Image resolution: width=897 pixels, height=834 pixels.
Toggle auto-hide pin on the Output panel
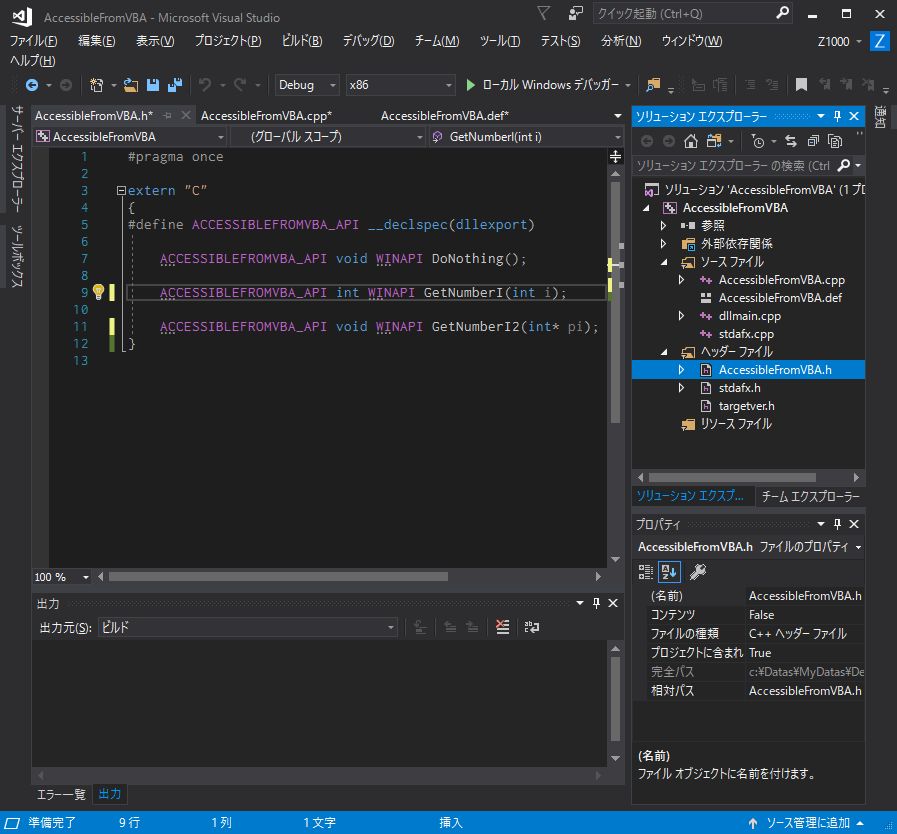click(597, 603)
